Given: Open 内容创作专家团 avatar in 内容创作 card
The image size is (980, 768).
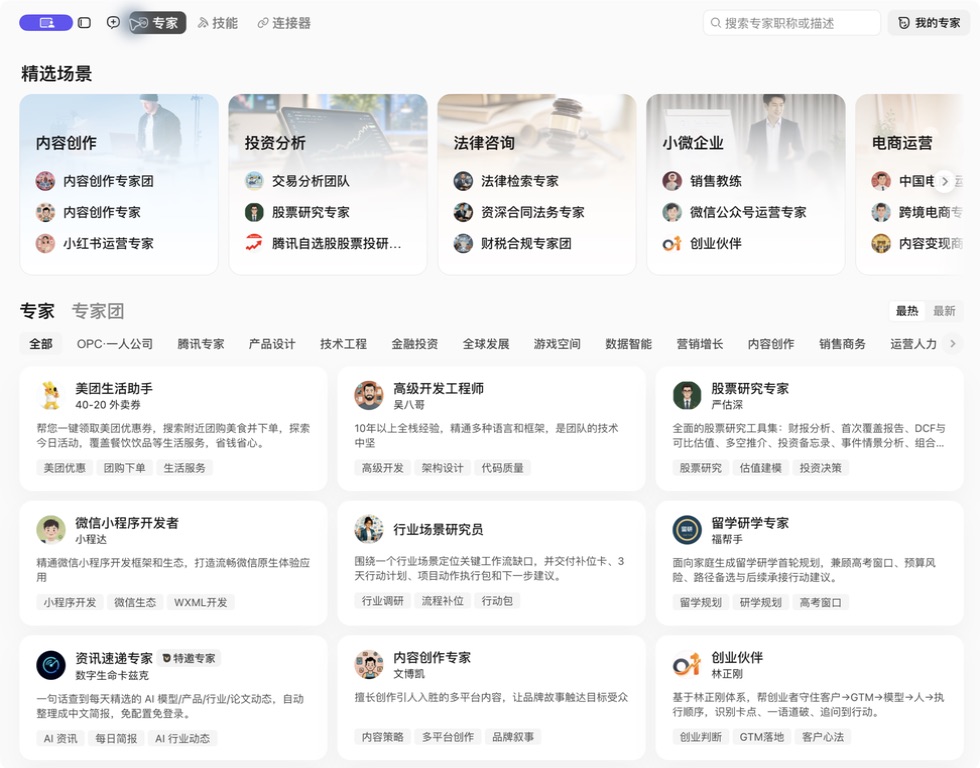Looking at the screenshot, I should (45, 181).
